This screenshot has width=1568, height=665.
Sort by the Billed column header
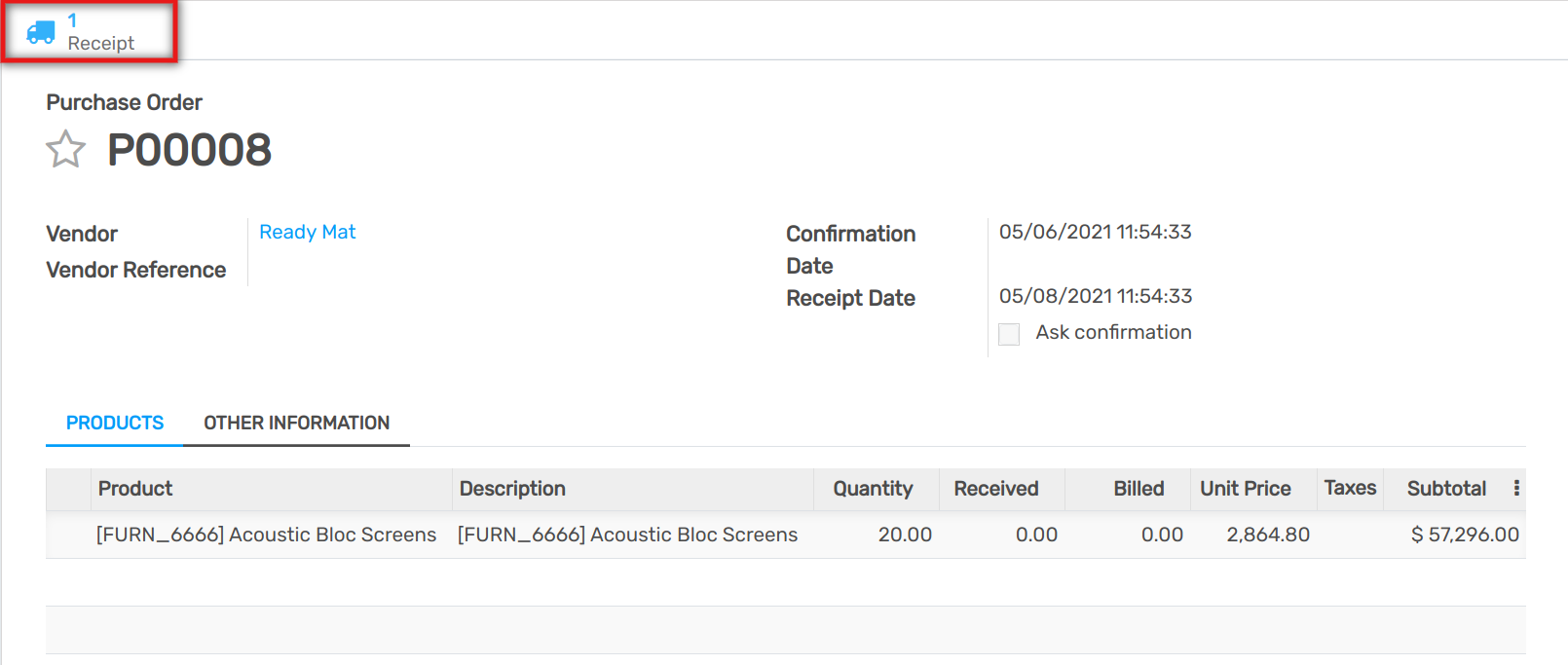pos(1139,489)
